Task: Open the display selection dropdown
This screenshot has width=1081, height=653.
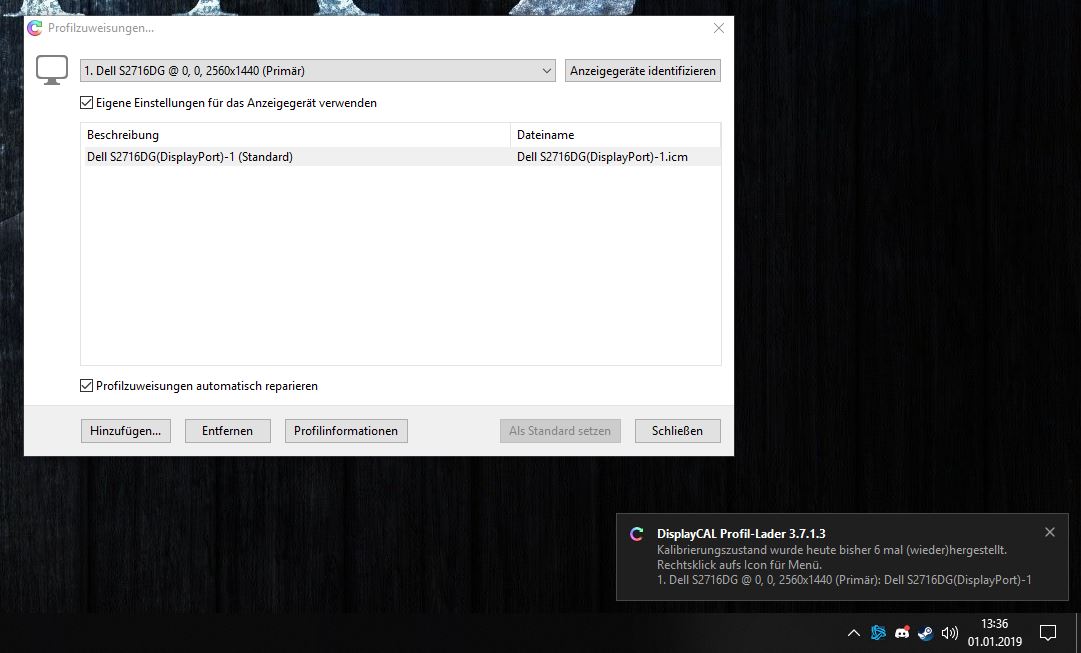Action: tap(318, 70)
